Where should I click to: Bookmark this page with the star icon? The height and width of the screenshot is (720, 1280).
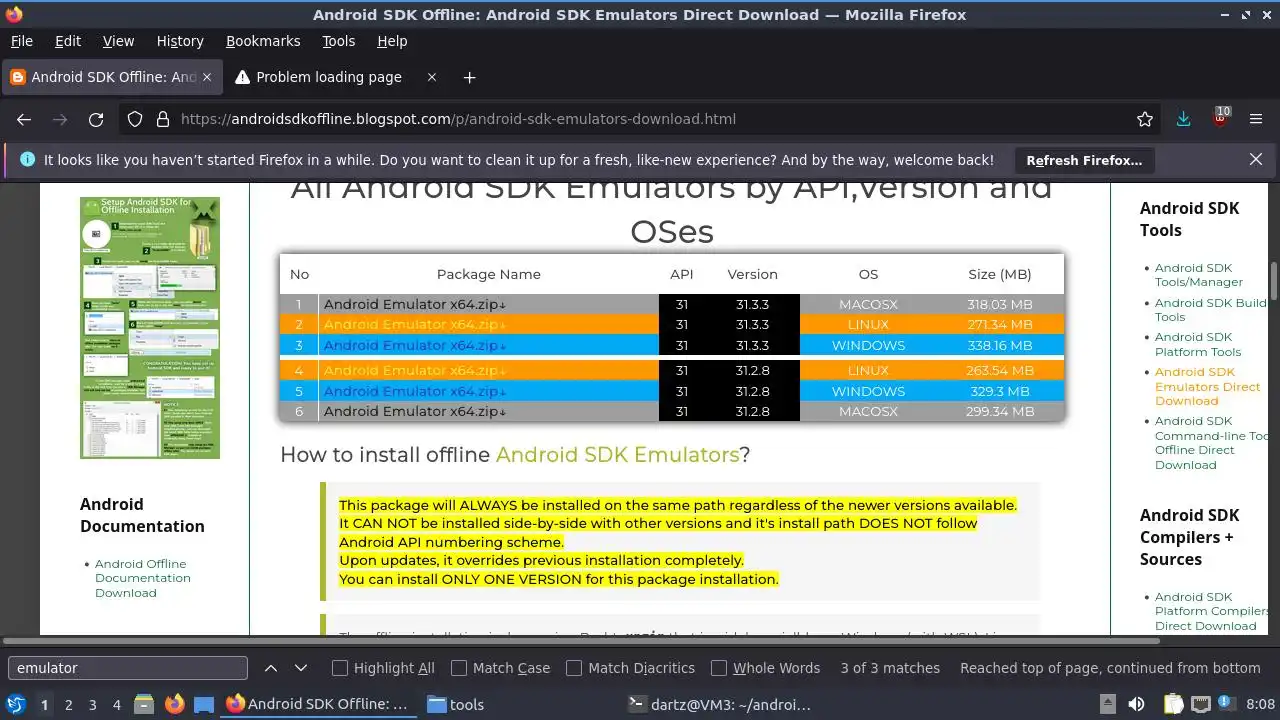(1145, 119)
